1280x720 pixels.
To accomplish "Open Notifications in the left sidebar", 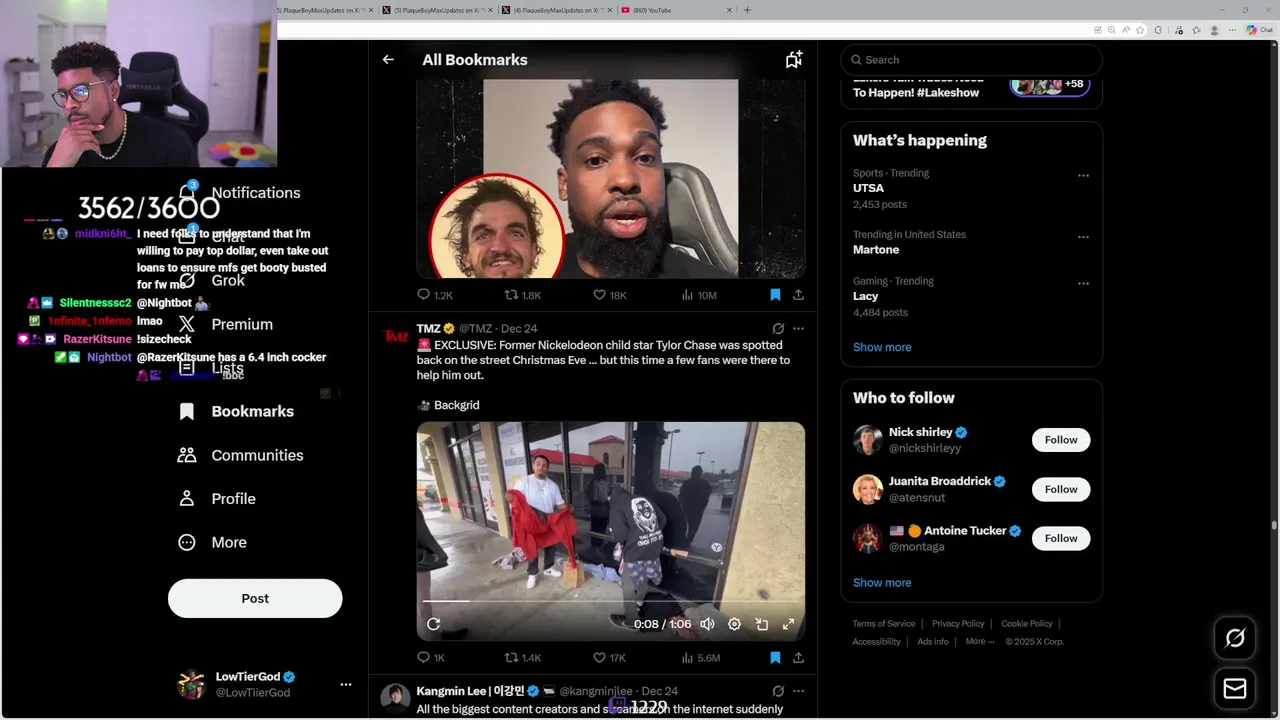I will (x=240, y=192).
